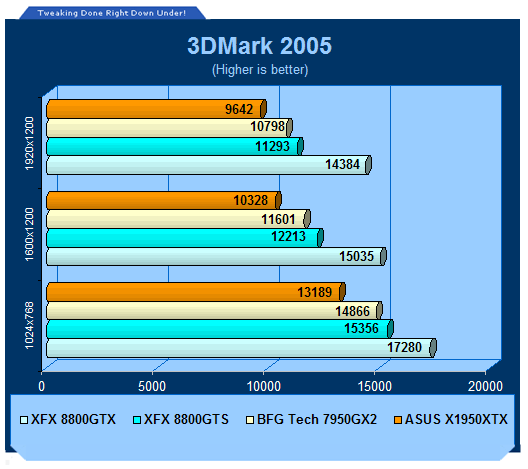Click the 20000 x-axis tick label
Screen dimensions: 528x469
click(x=485, y=386)
